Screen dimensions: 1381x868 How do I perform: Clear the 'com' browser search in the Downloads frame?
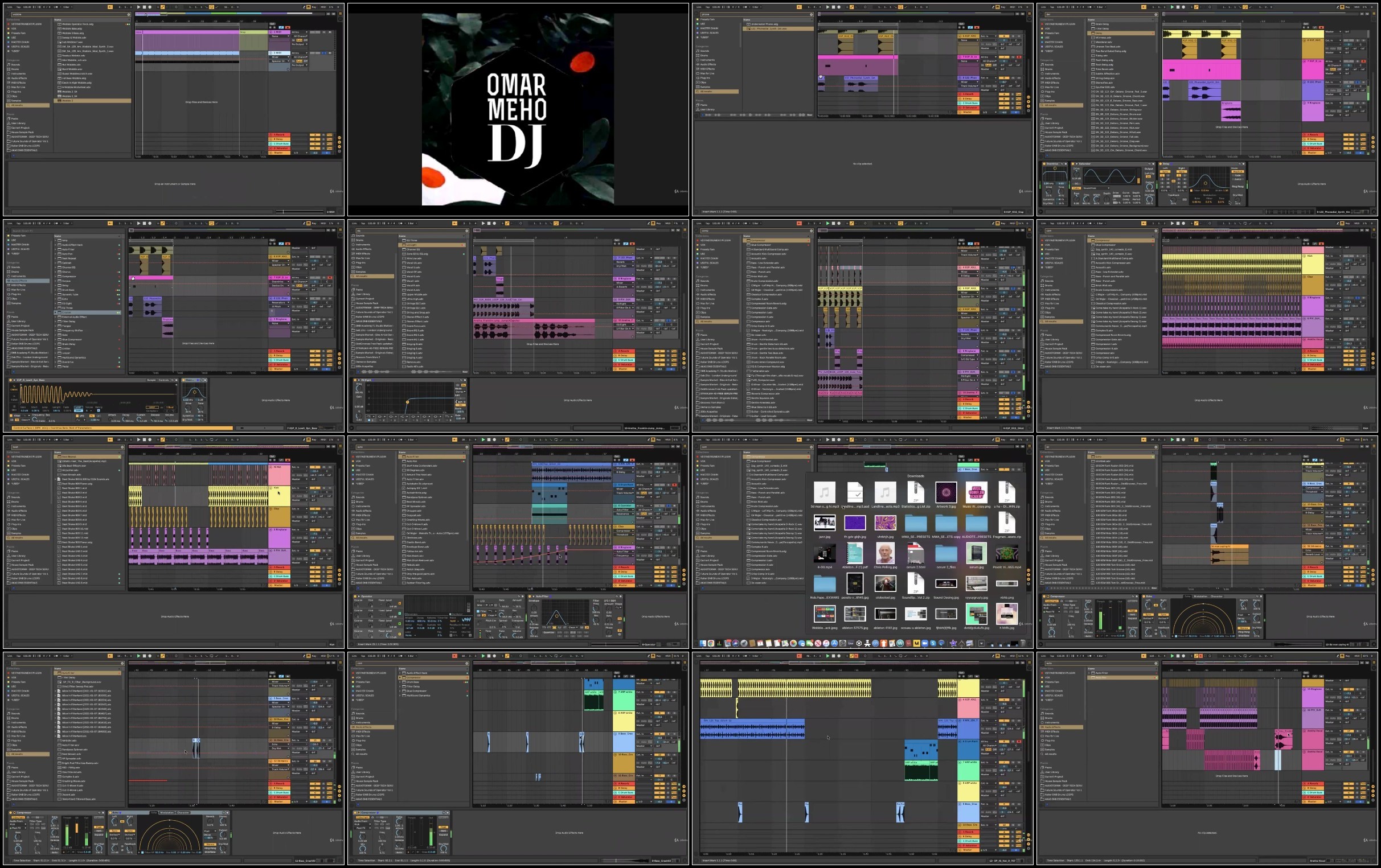(x=812, y=447)
